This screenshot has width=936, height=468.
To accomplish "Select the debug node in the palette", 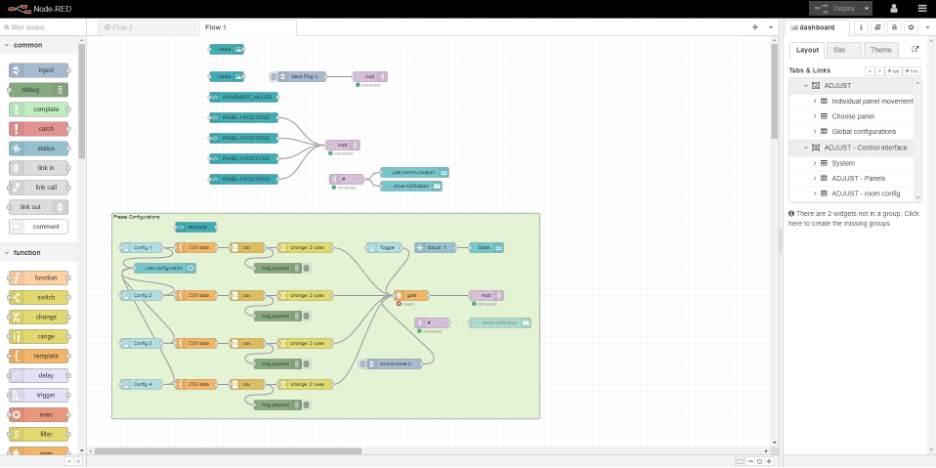I will 40,90.
